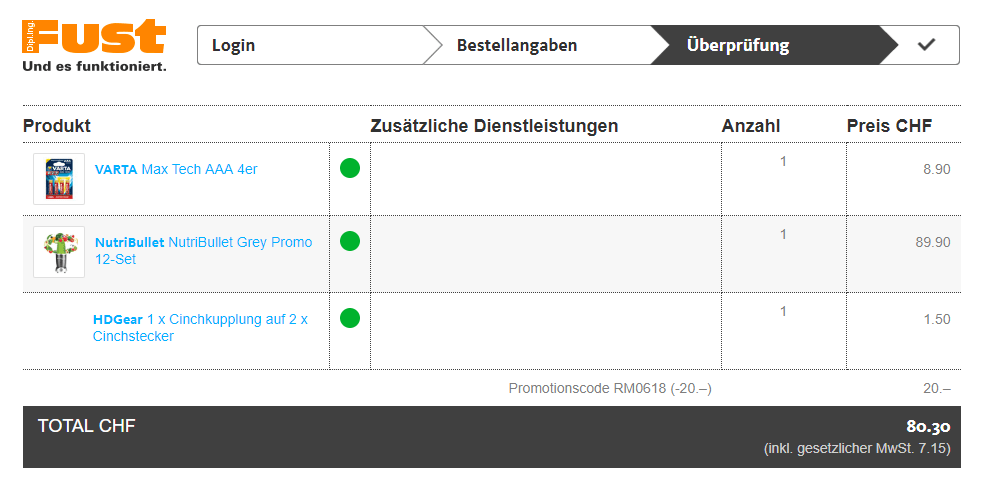Click quantity value for VARTA batteries
The width and height of the screenshot is (982, 483).
click(783, 161)
